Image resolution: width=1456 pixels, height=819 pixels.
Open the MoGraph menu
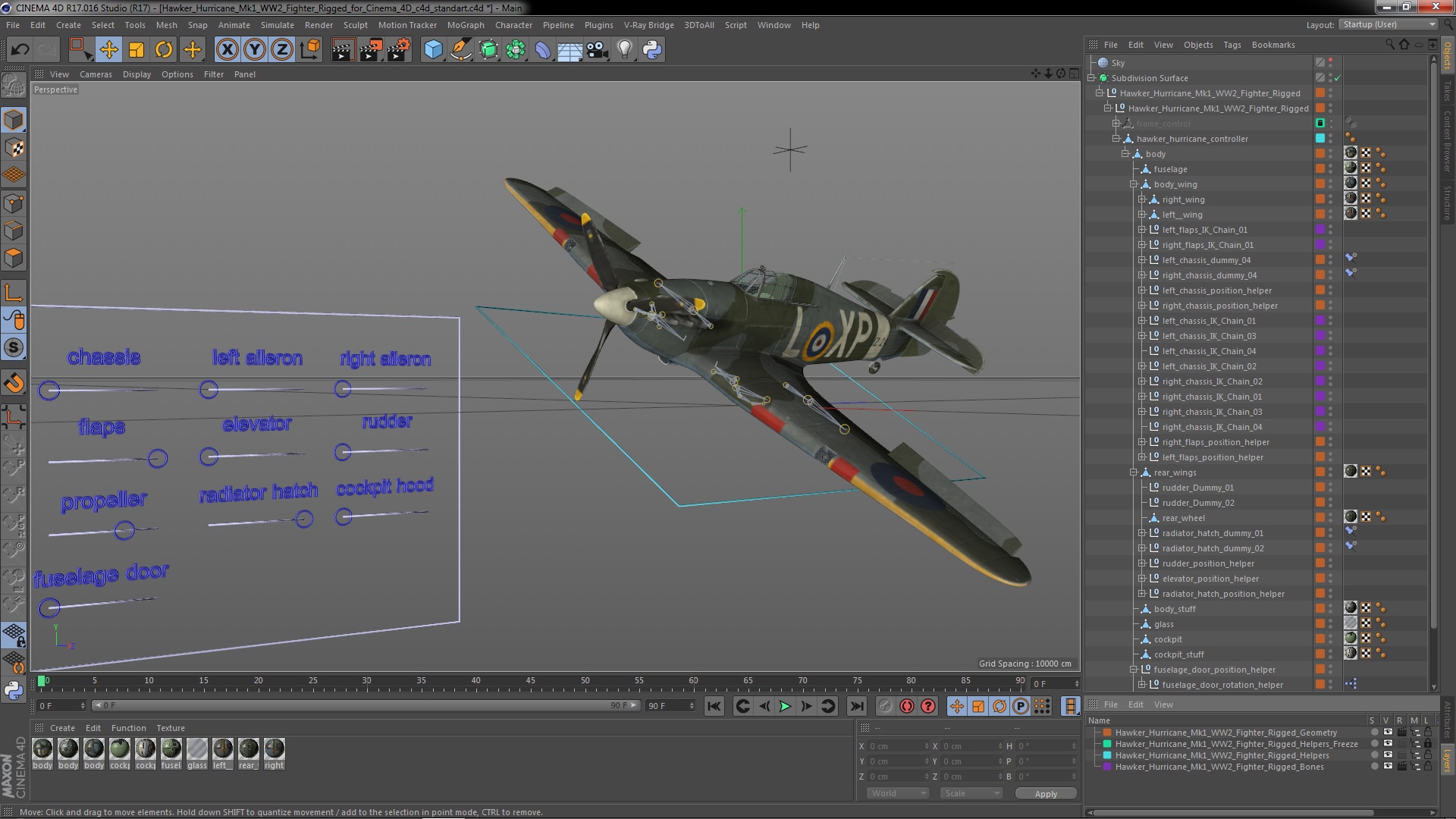[x=465, y=25]
